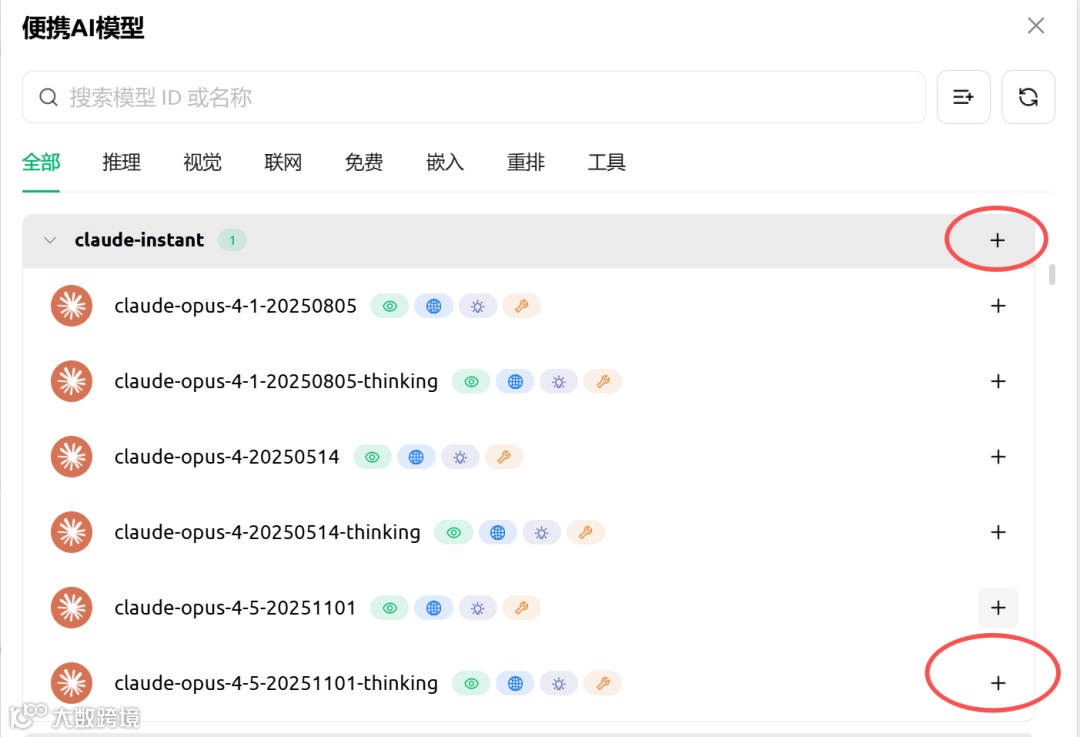Click the sun tag on claude-opus-4-20250514
Viewport: 1080px width, 737px height.
click(460, 457)
